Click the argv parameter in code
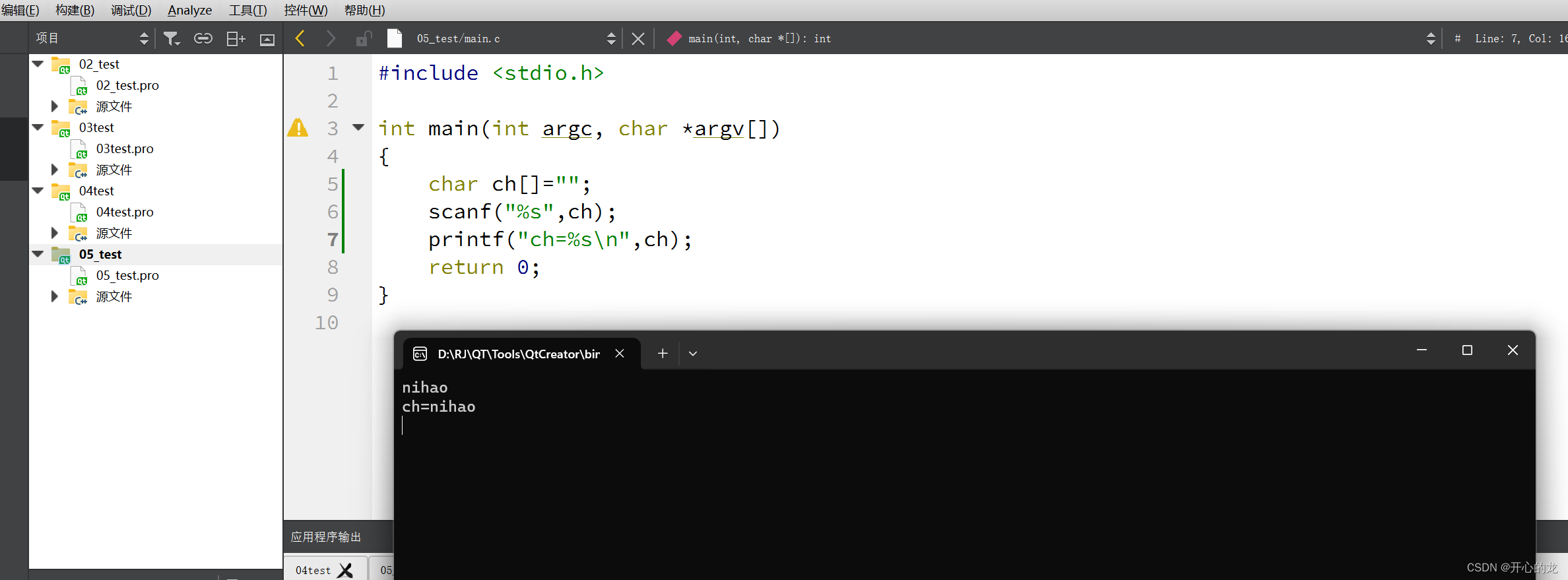This screenshot has height=580, width=1568. [x=719, y=128]
